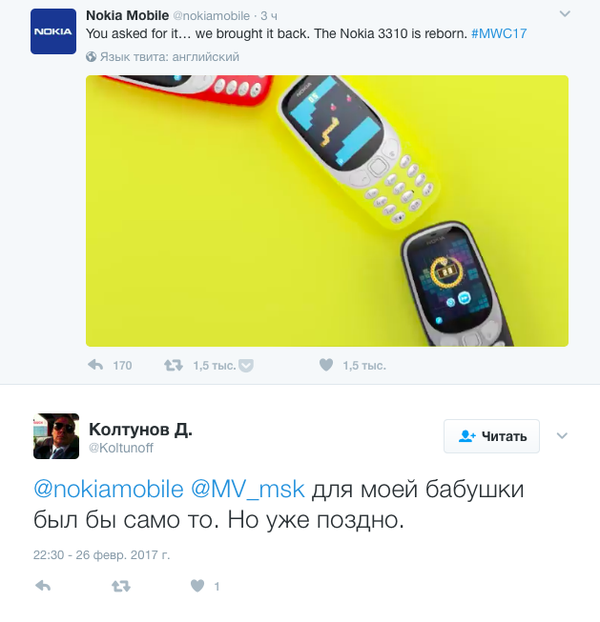Click the globe icon by tweet language

(x=91, y=57)
